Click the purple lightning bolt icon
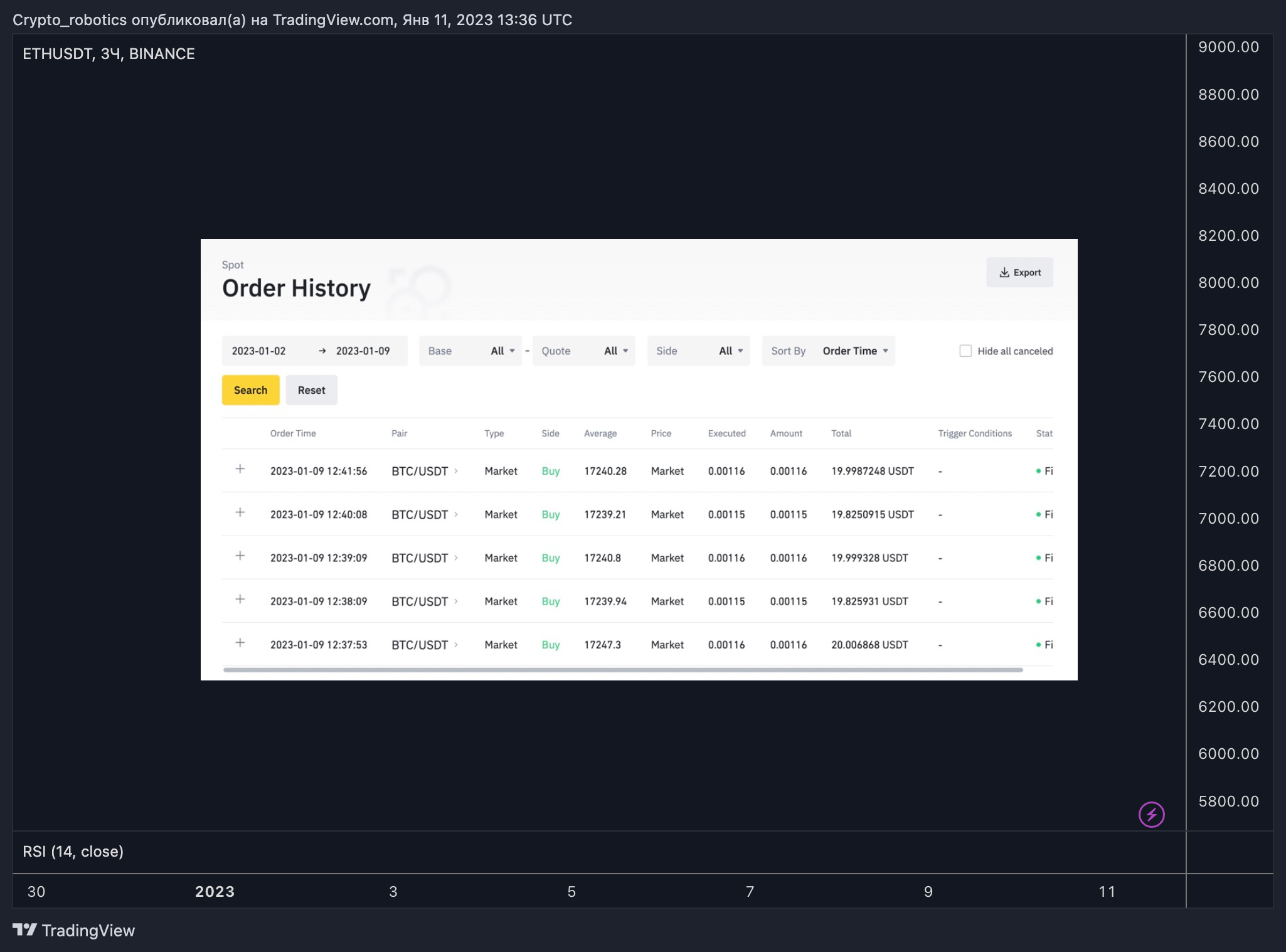Viewport: 1286px width, 952px height. 1151,815
